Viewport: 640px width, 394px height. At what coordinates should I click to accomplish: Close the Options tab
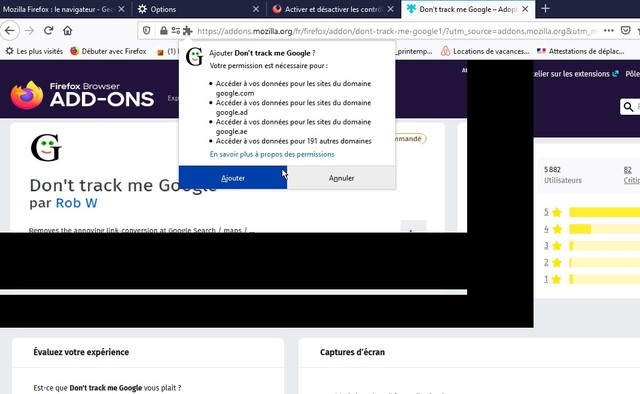256,9
